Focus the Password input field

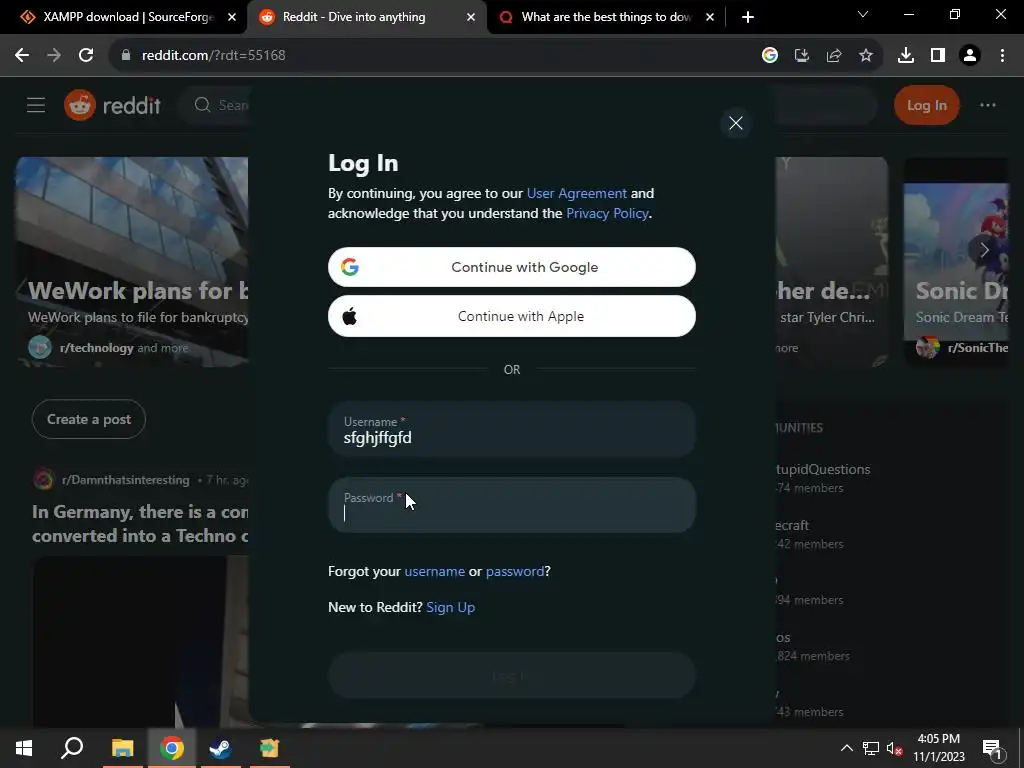pyautogui.click(x=511, y=505)
